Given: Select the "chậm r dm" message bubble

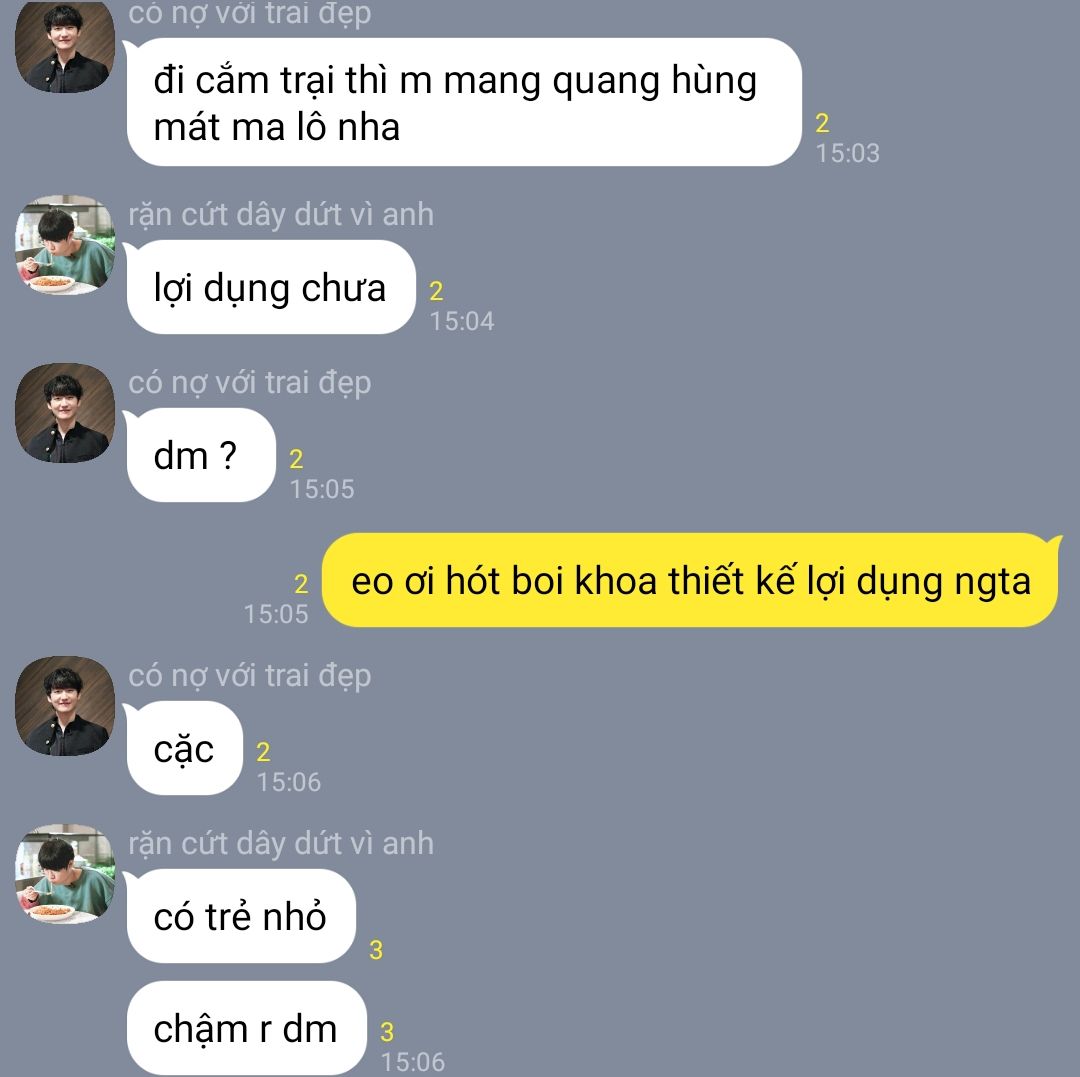Looking at the screenshot, I should click(247, 1028).
